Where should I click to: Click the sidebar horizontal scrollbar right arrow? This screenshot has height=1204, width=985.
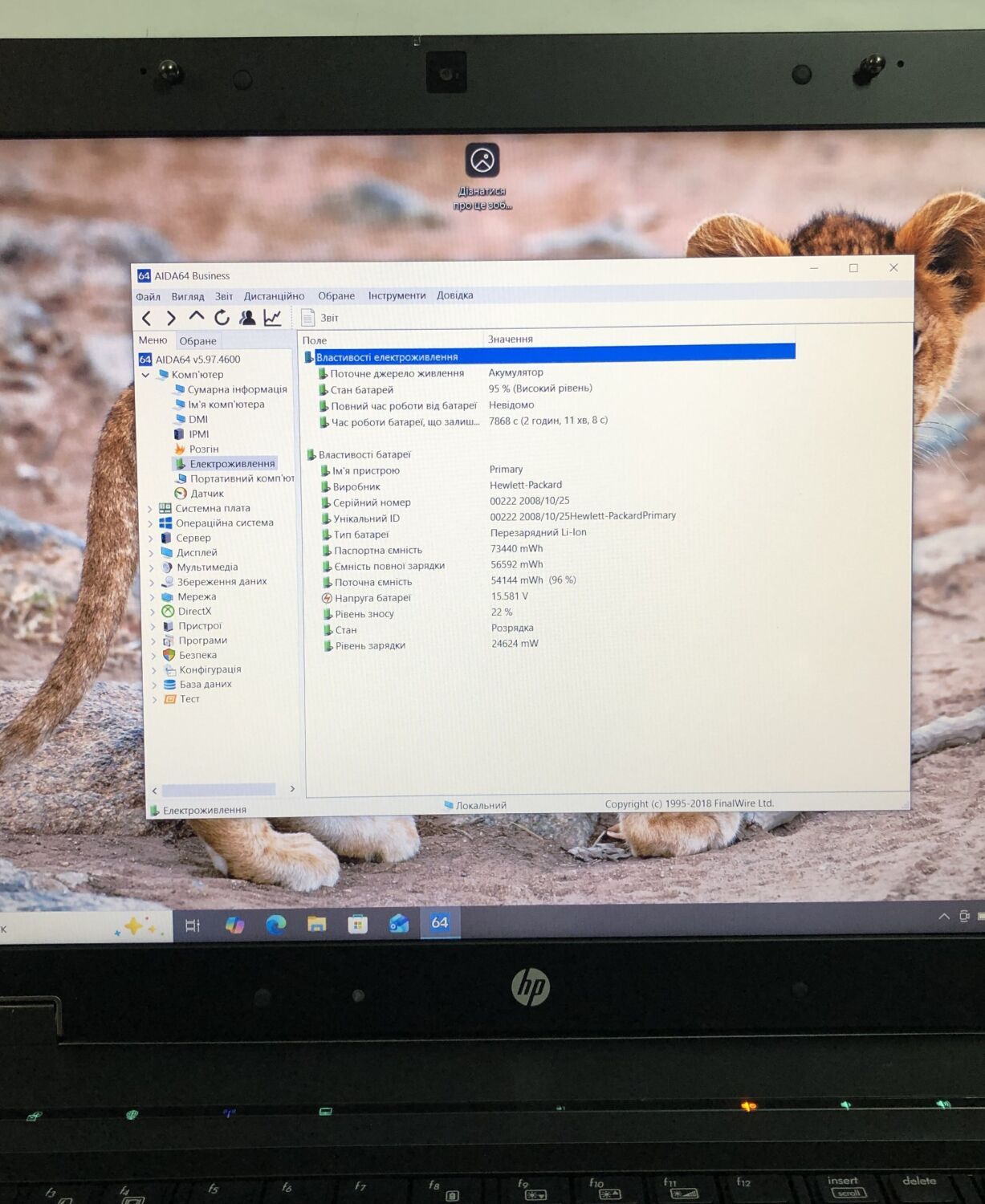[x=292, y=789]
